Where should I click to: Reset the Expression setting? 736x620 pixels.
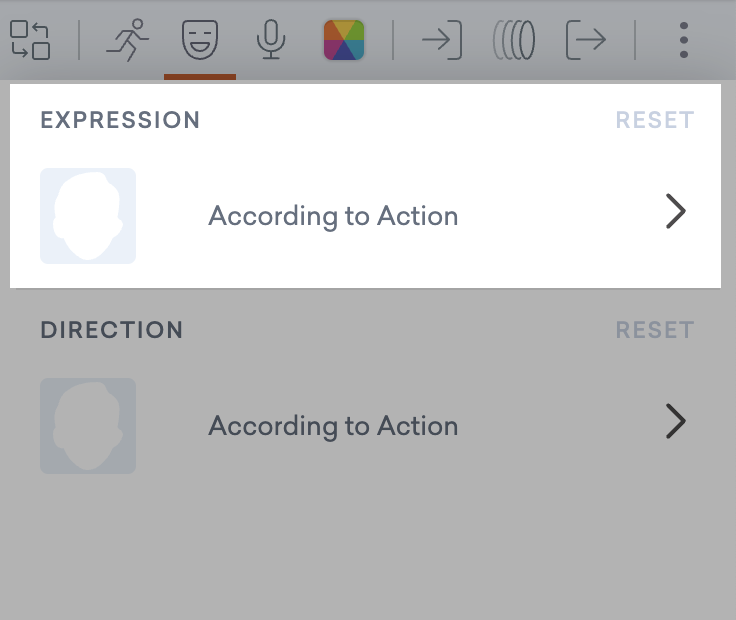click(x=655, y=120)
